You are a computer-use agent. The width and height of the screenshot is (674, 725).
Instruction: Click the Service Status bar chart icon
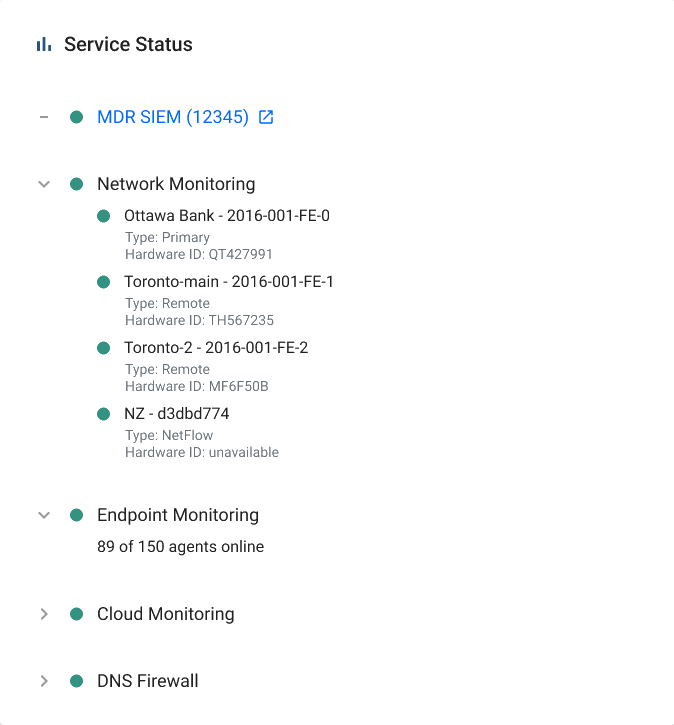pos(44,44)
